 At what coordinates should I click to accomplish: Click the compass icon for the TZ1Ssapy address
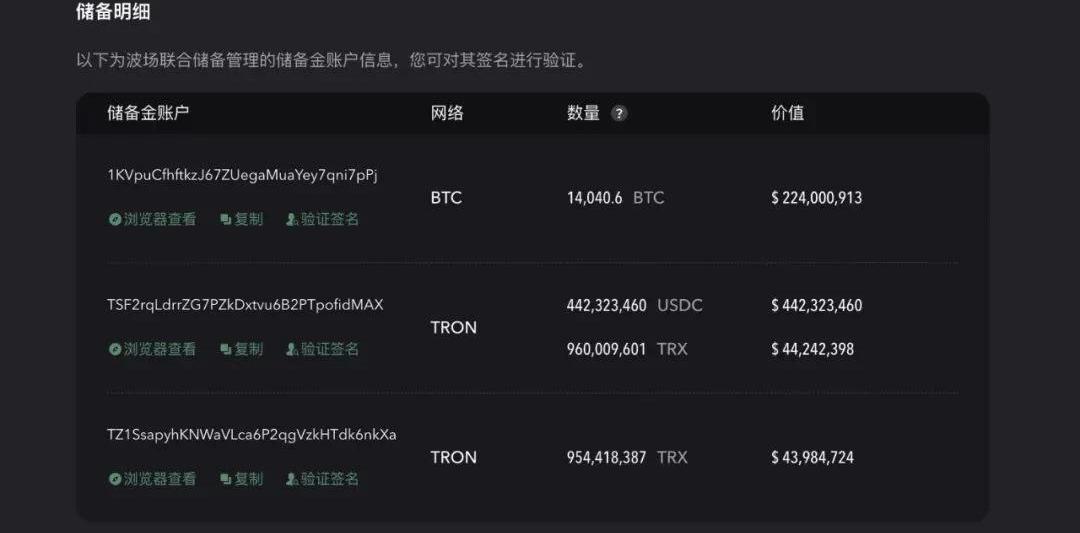coord(115,479)
